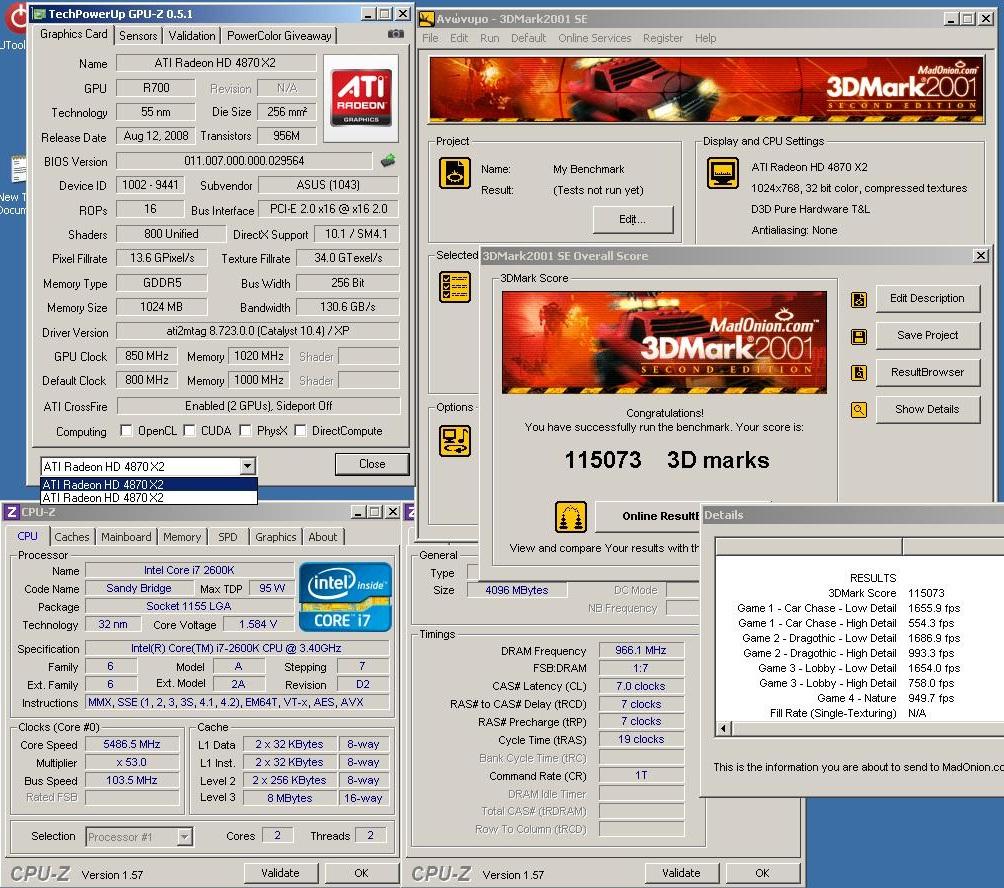Image resolution: width=1004 pixels, height=888 pixels.
Task: Click Validate in the left CPU-Z window
Action: tap(280, 873)
